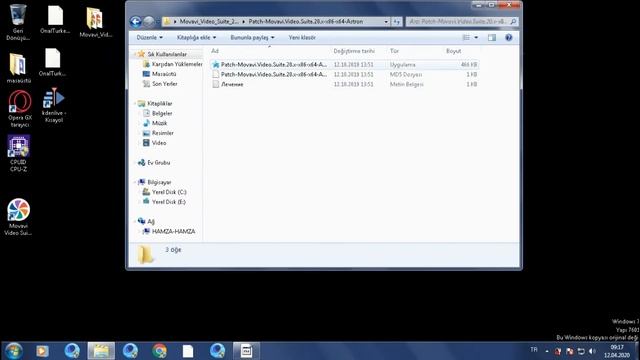The image size is (640, 360).
Task: Select the Patch file of type Uygulama
Action: [x=344, y=64]
